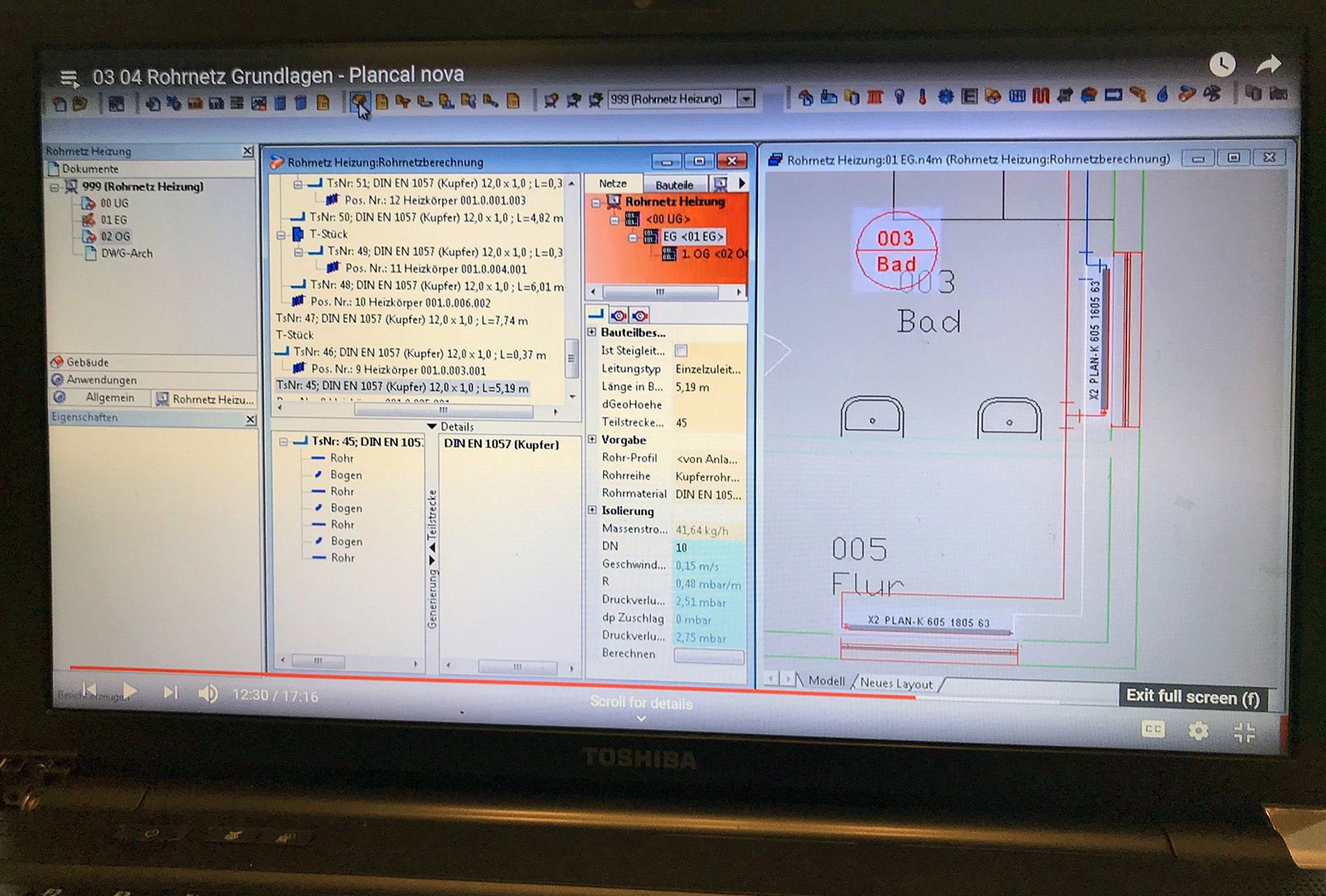
Task: Click the blue trash bin toolbar icon
Action: 301,103
